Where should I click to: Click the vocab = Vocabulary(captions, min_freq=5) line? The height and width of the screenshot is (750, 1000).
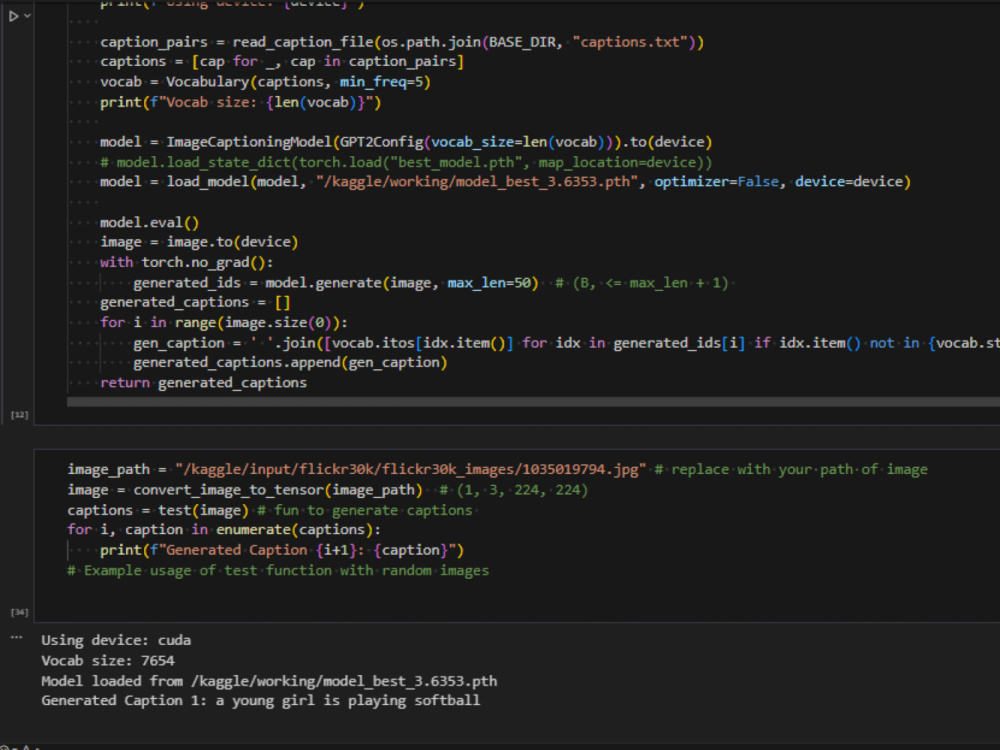[x=265, y=82]
